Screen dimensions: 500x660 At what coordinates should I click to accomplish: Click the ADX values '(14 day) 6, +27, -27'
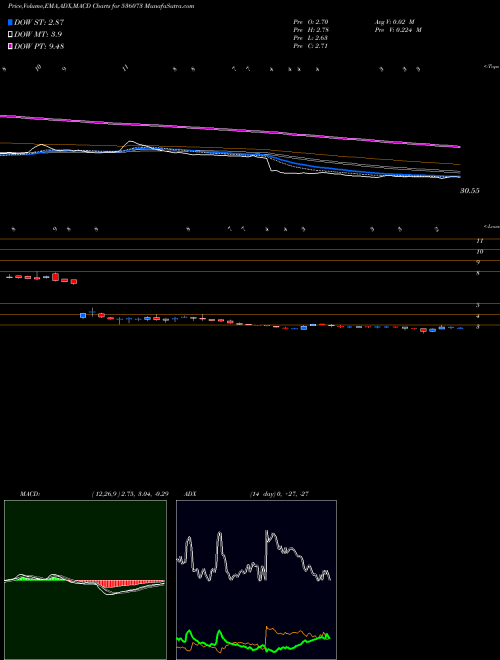pos(279,494)
